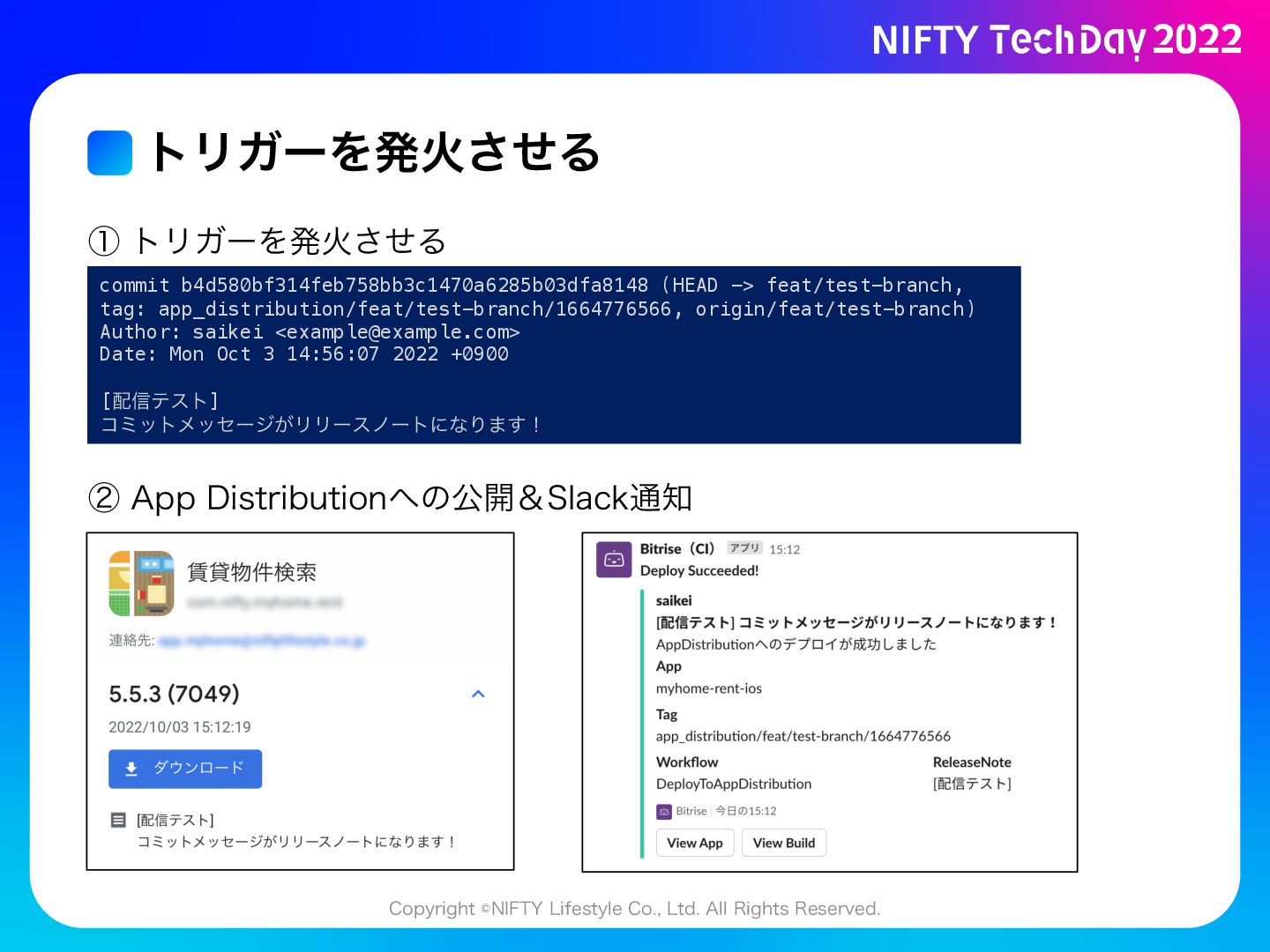Click the AppDistributionへのデプロイが成功しました text

(x=796, y=644)
